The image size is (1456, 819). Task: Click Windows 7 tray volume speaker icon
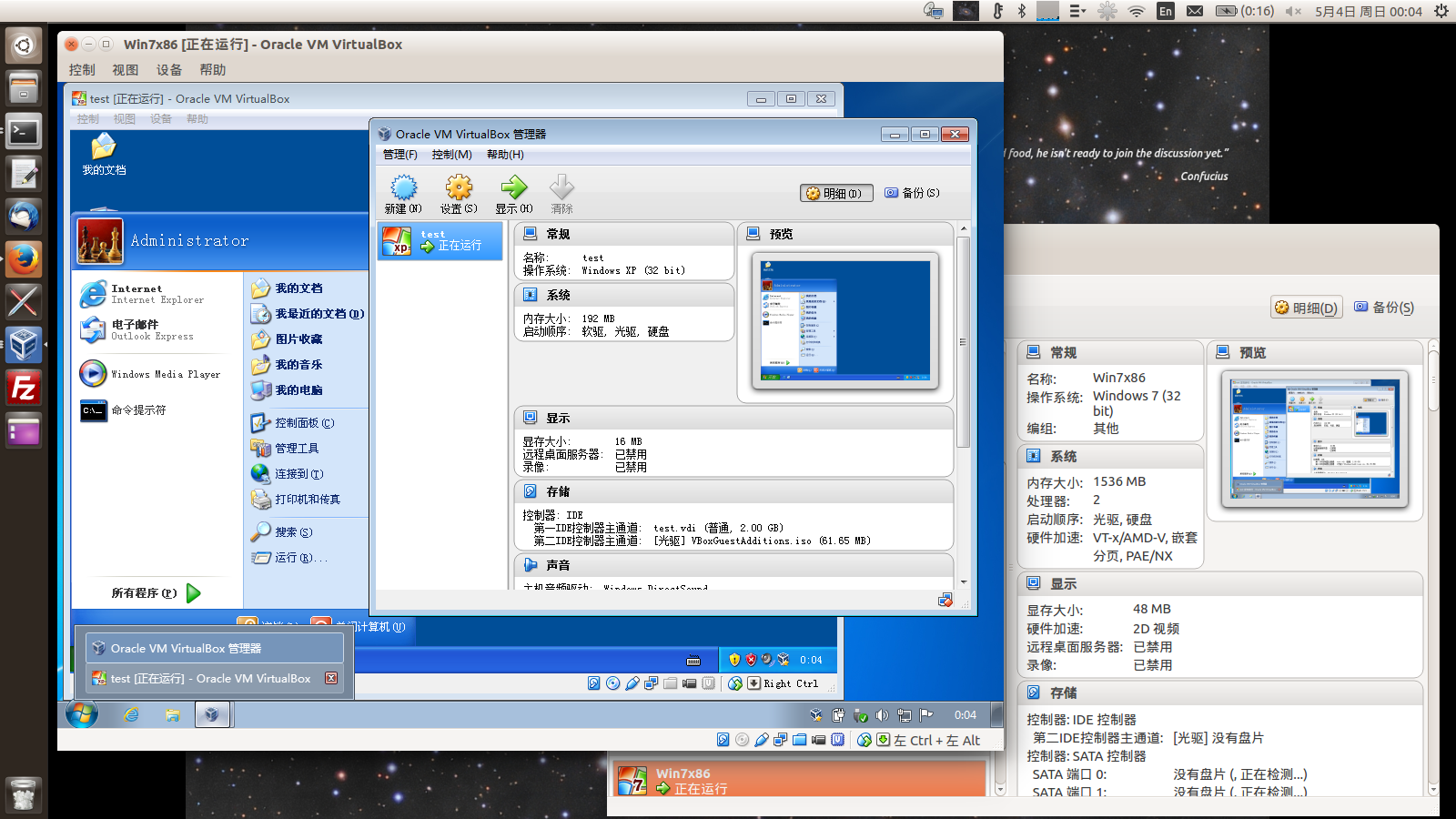click(881, 715)
